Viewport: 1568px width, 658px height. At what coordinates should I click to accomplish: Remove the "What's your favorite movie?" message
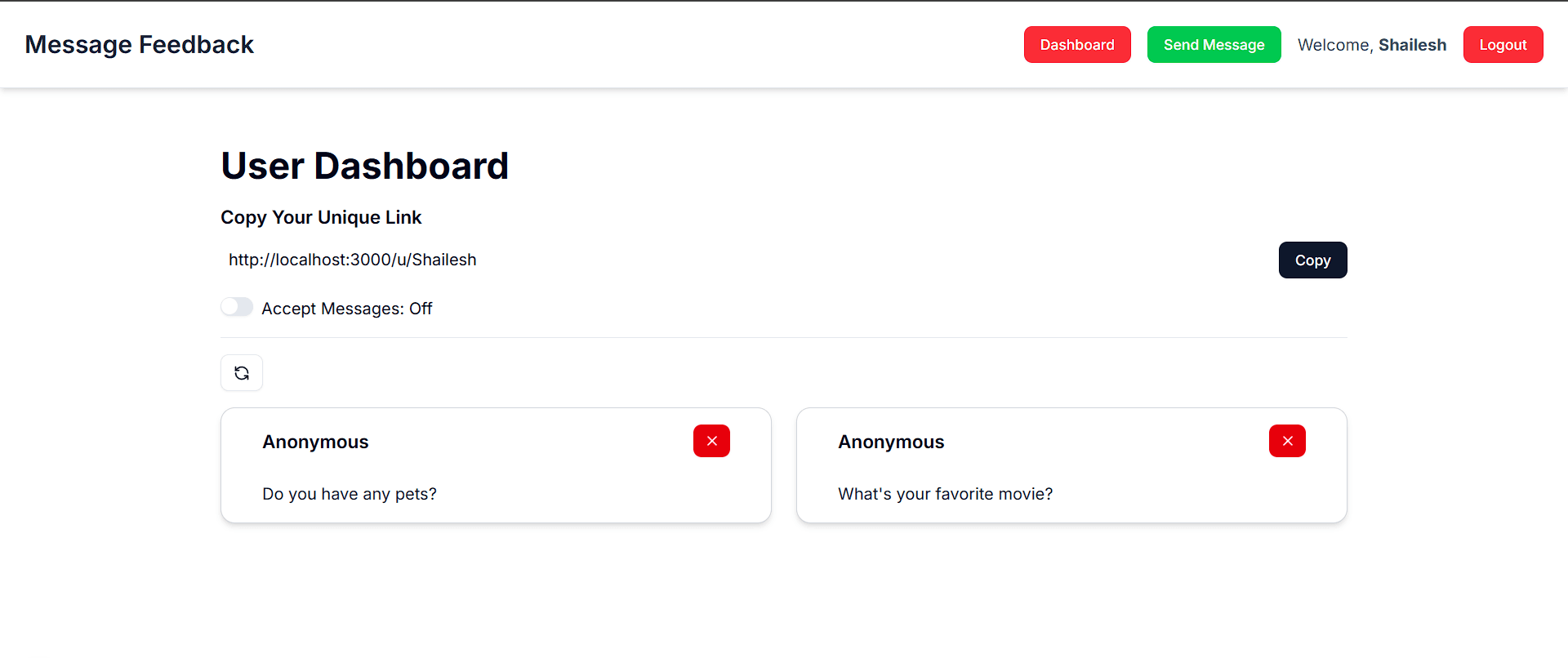pos(1287,441)
